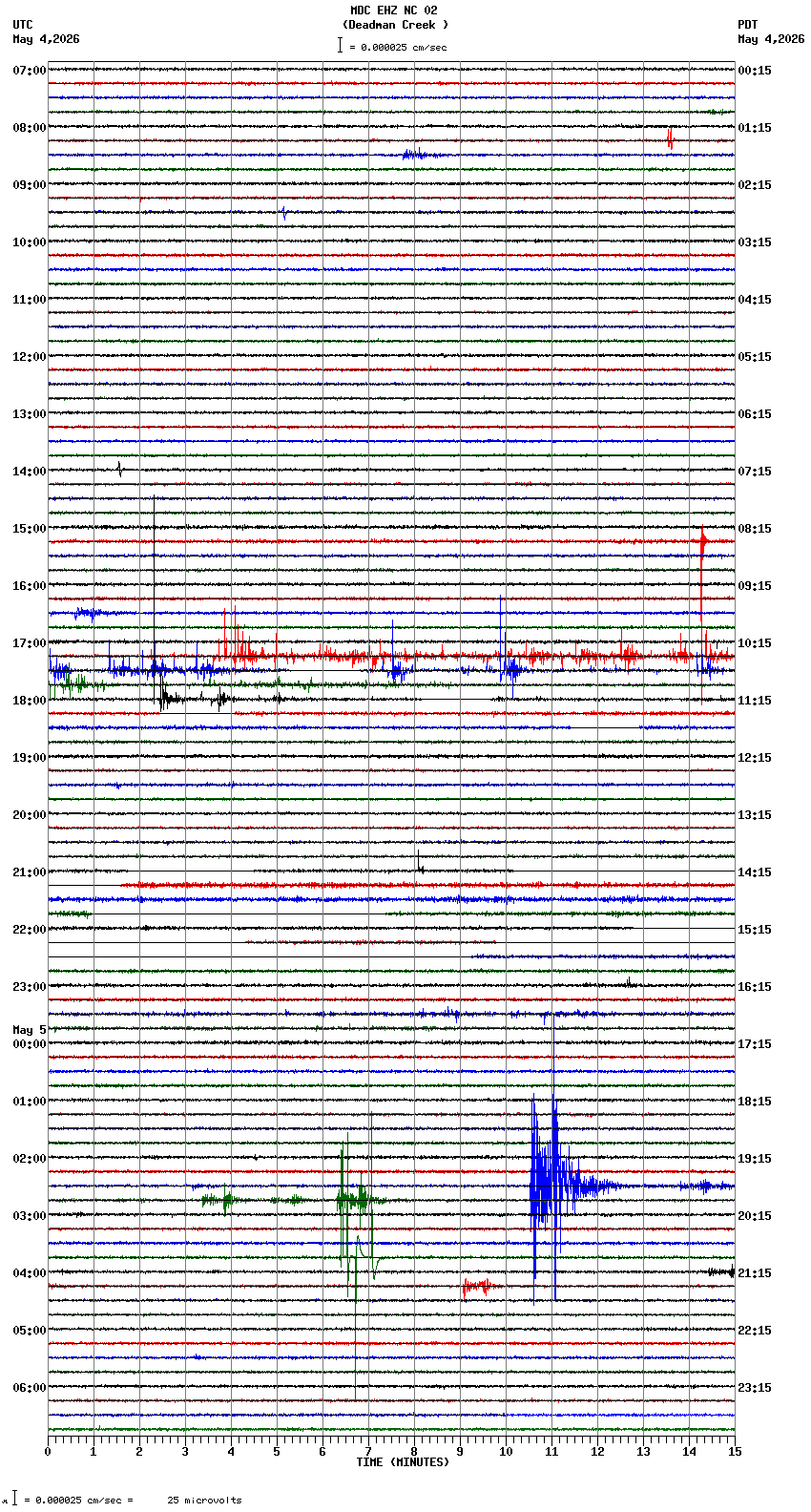The width and height of the screenshot is (811, 1512).
Task: Select the '06:00' UTC time label
Action: point(29,1388)
